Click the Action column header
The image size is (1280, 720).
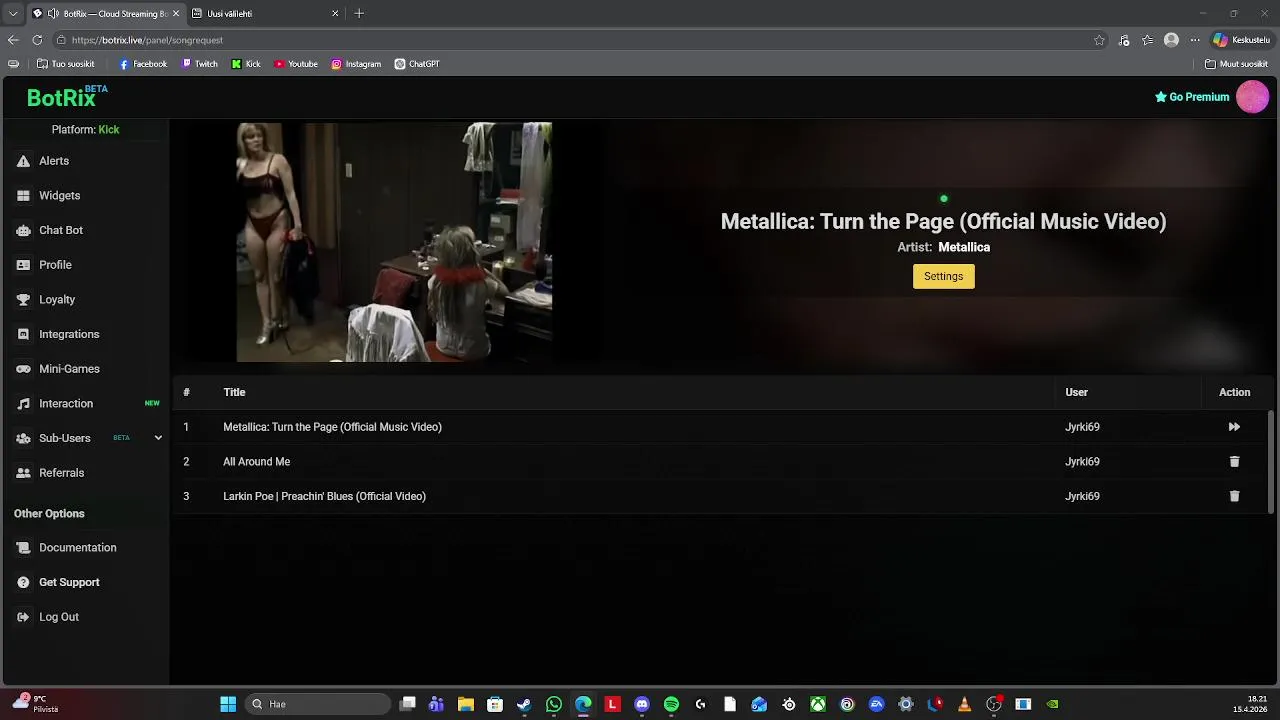pos(1234,392)
